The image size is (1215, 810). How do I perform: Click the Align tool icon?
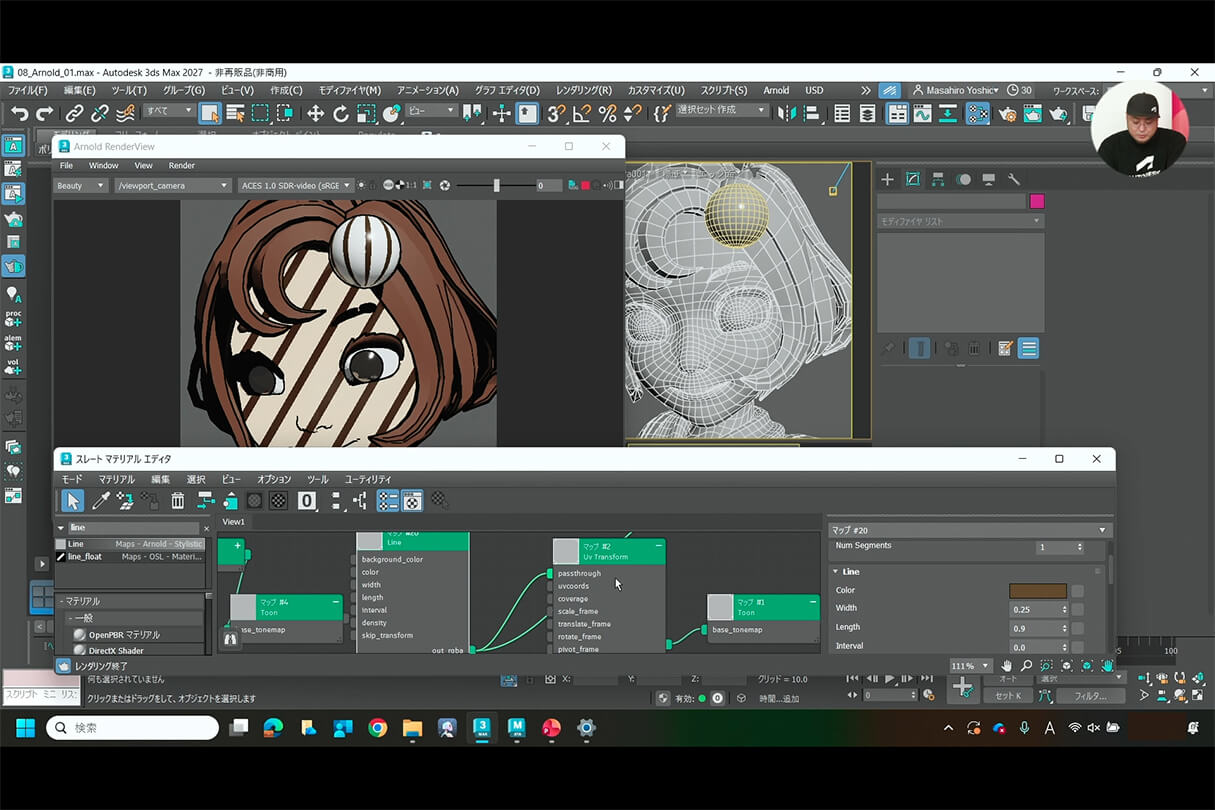811,114
